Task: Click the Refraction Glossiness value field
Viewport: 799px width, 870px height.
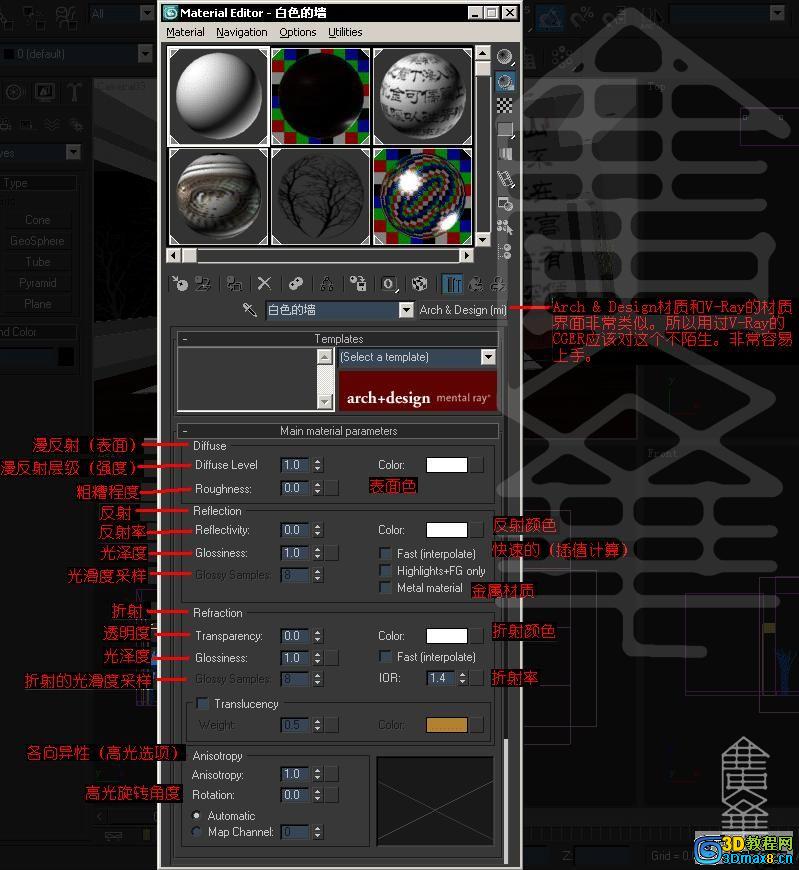Action: (295, 658)
